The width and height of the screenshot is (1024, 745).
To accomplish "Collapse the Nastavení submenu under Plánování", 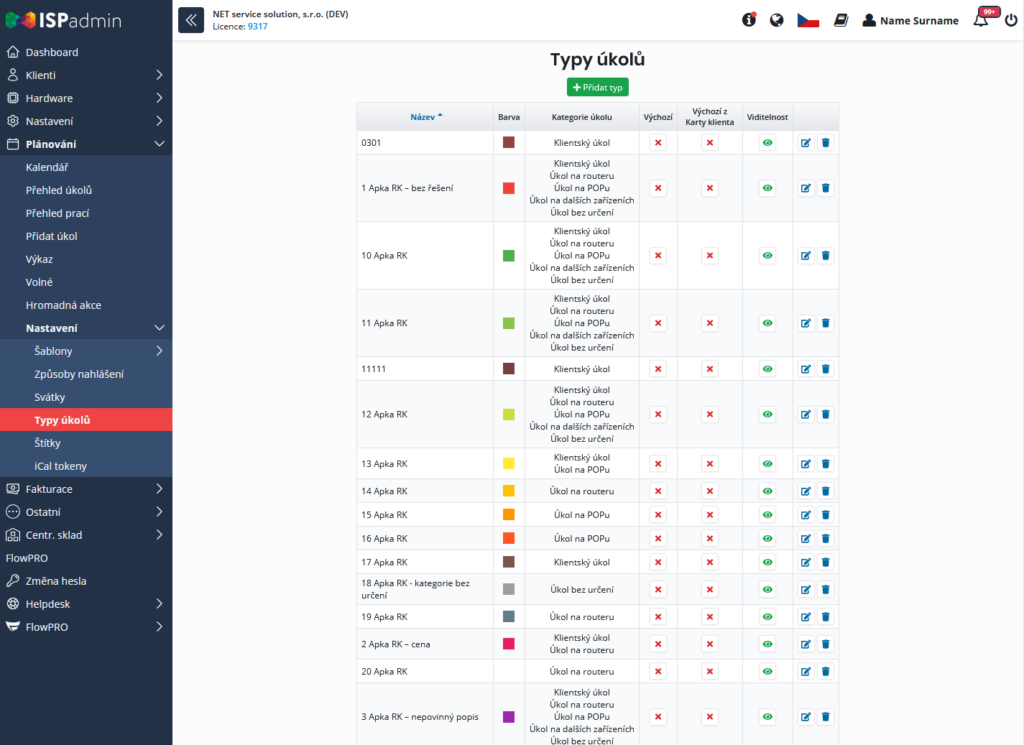I will (x=159, y=328).
